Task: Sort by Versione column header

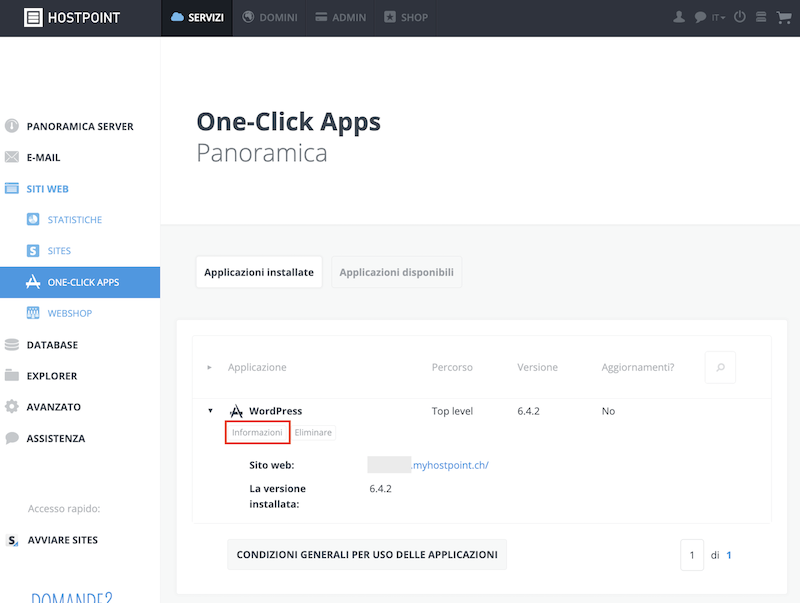Action: click(x=537, y=367)
